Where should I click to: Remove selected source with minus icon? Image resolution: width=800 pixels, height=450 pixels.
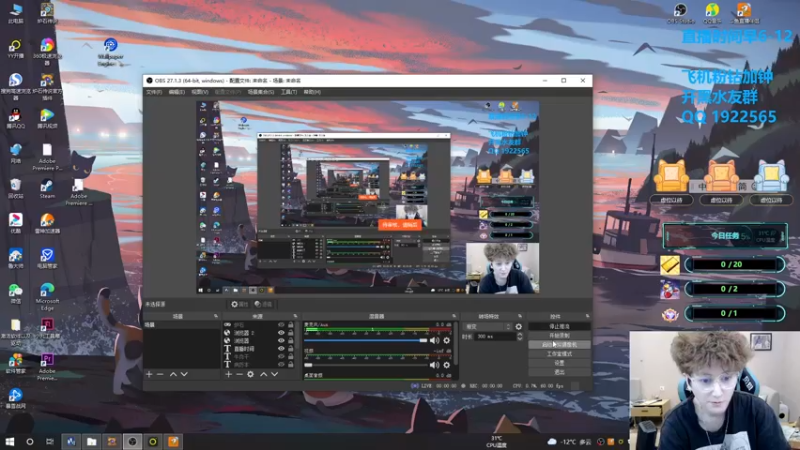(239, 374)
